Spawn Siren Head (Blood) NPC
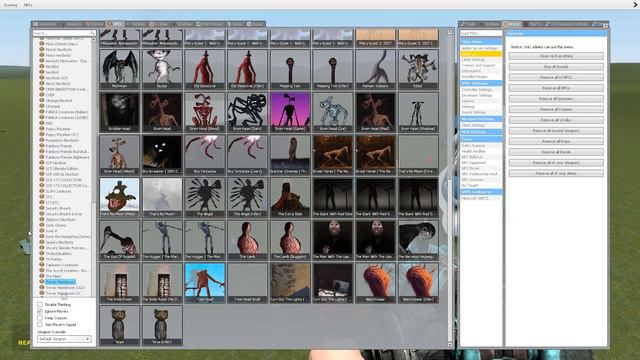The height and width of the screenshot is (360, 640). pyautogui.click(x=204, y=112)
